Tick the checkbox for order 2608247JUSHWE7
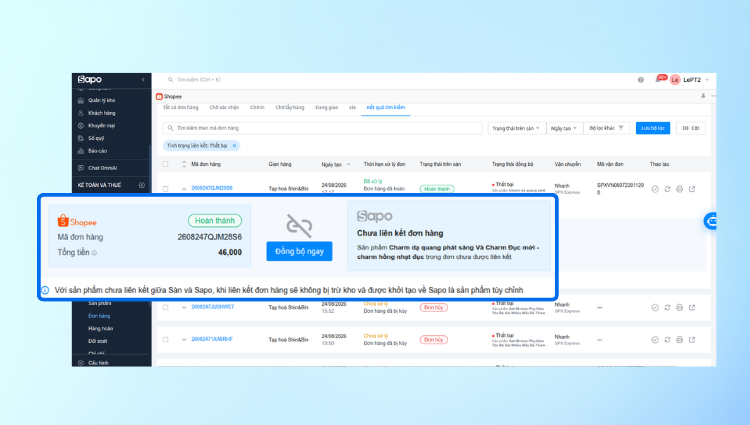Image resolution: width=750 pixels, height=425 pixels. coord(165,307)
